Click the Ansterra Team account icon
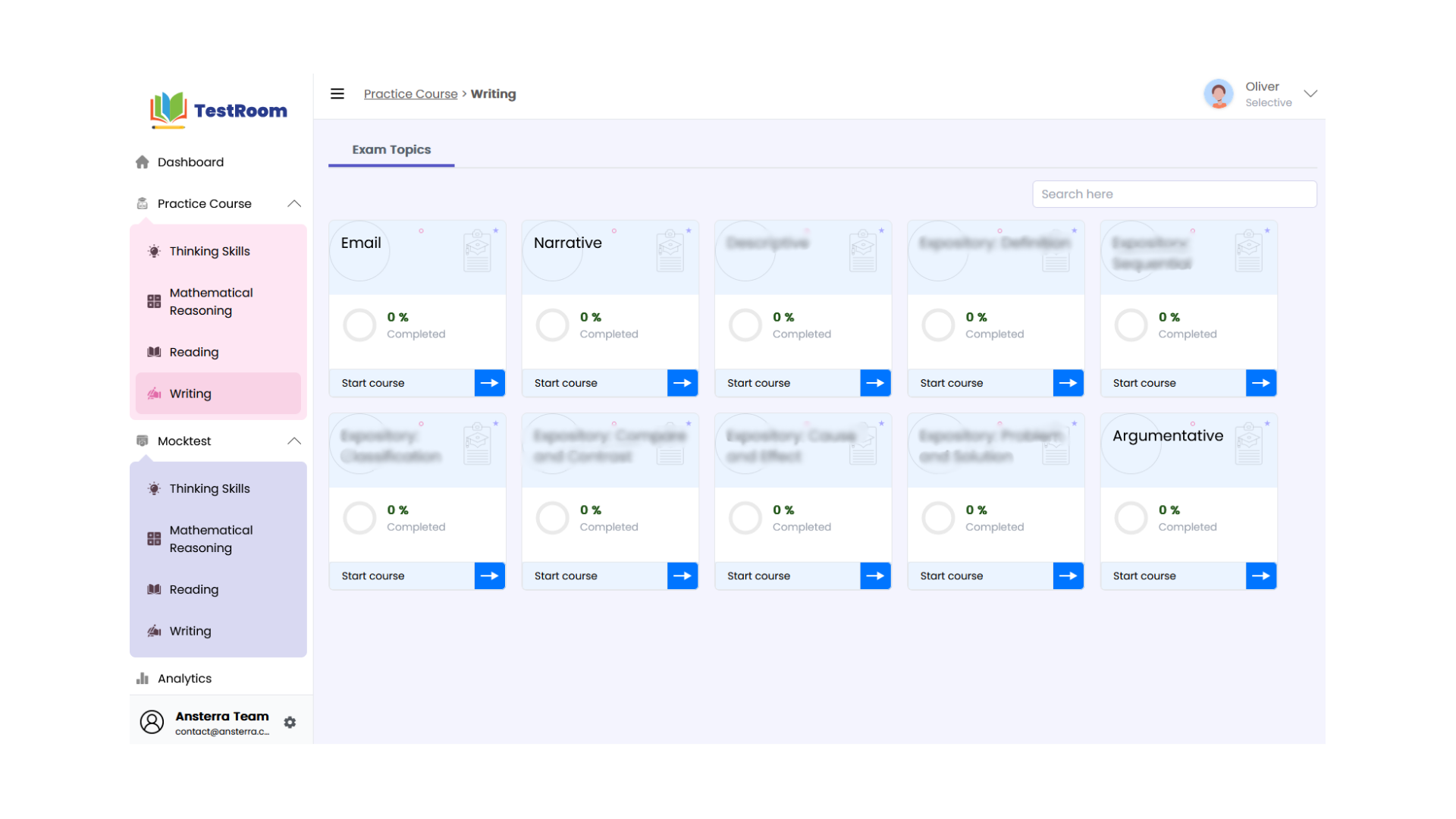 point(152,722)
